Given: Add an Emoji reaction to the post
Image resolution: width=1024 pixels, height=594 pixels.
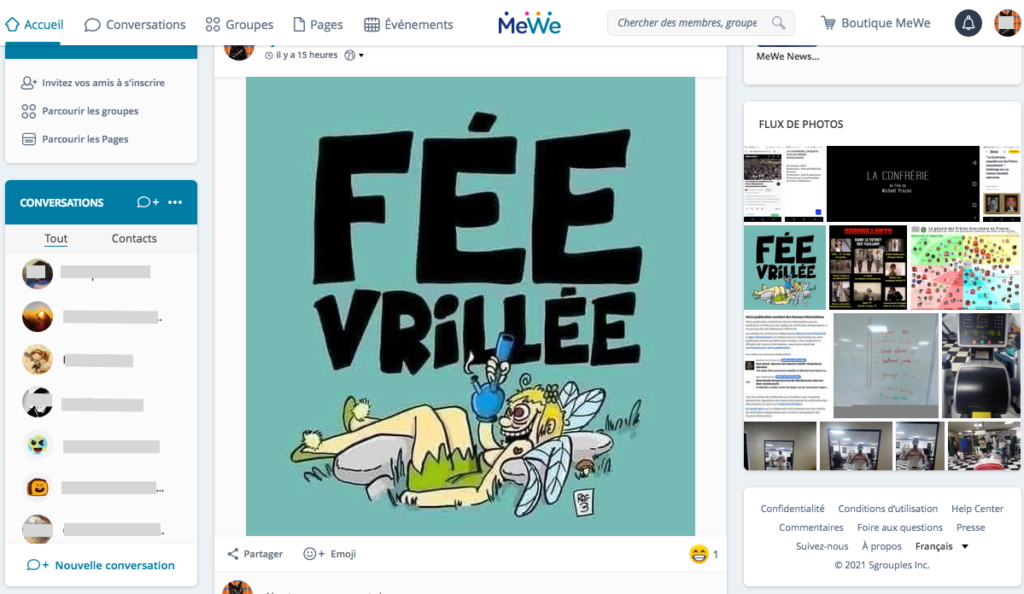Looking at the screenshot, I should (x=329, y=554).
